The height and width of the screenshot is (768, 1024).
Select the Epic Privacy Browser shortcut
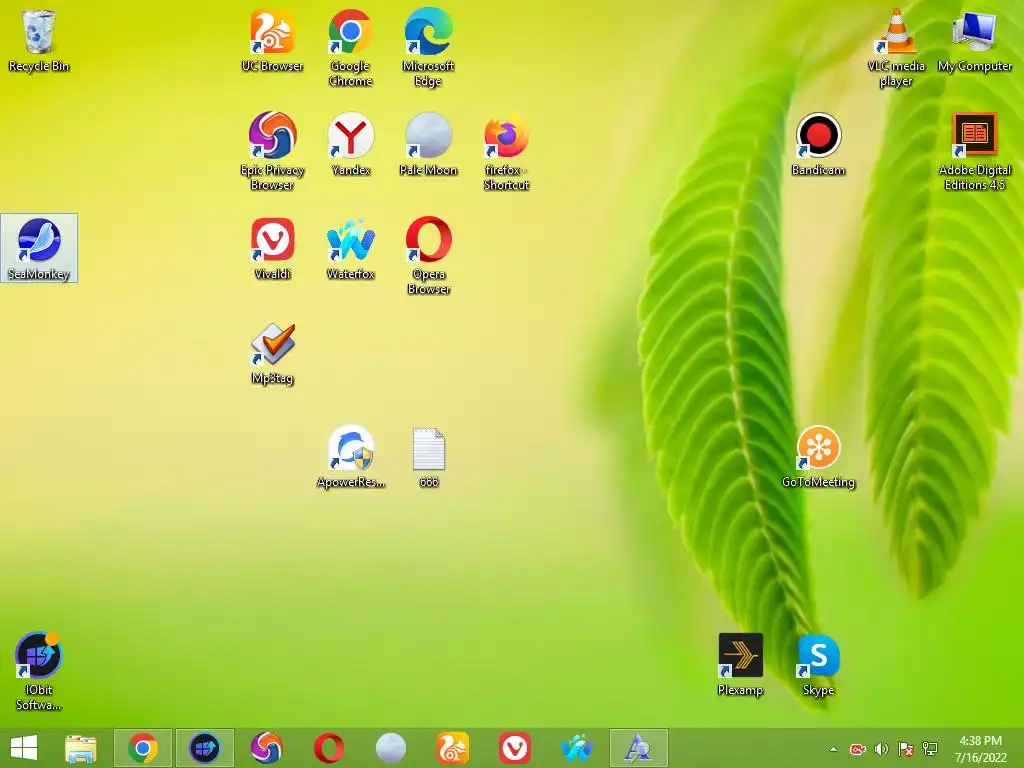pos(272,152)
